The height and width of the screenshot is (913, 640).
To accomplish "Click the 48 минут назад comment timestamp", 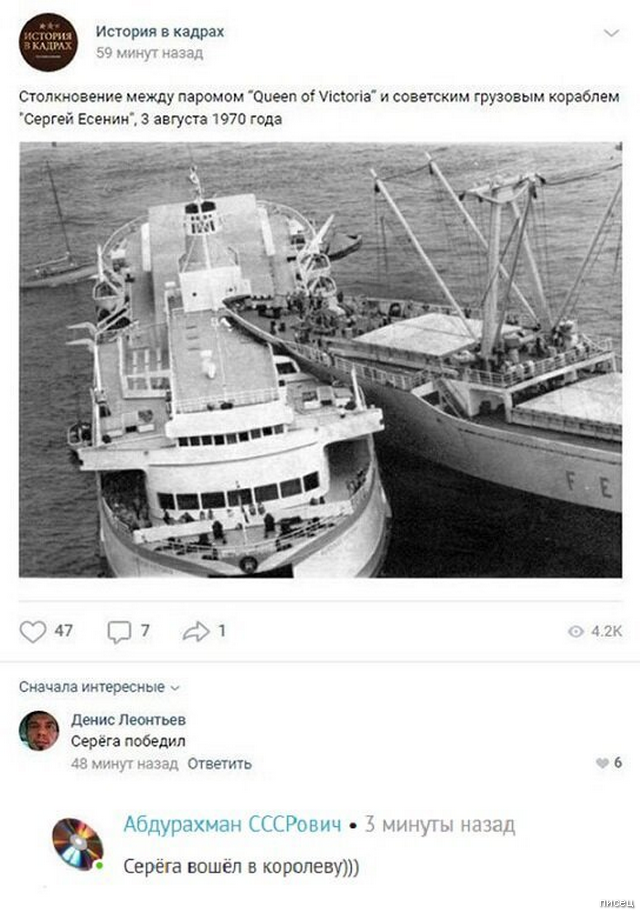I will 125,763.
